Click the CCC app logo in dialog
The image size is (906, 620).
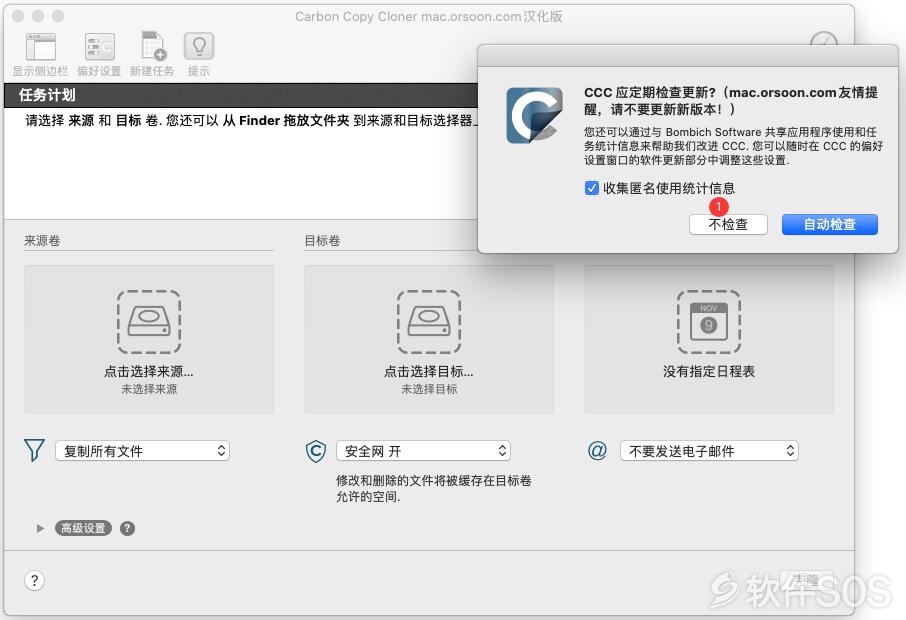click(534, 115)
